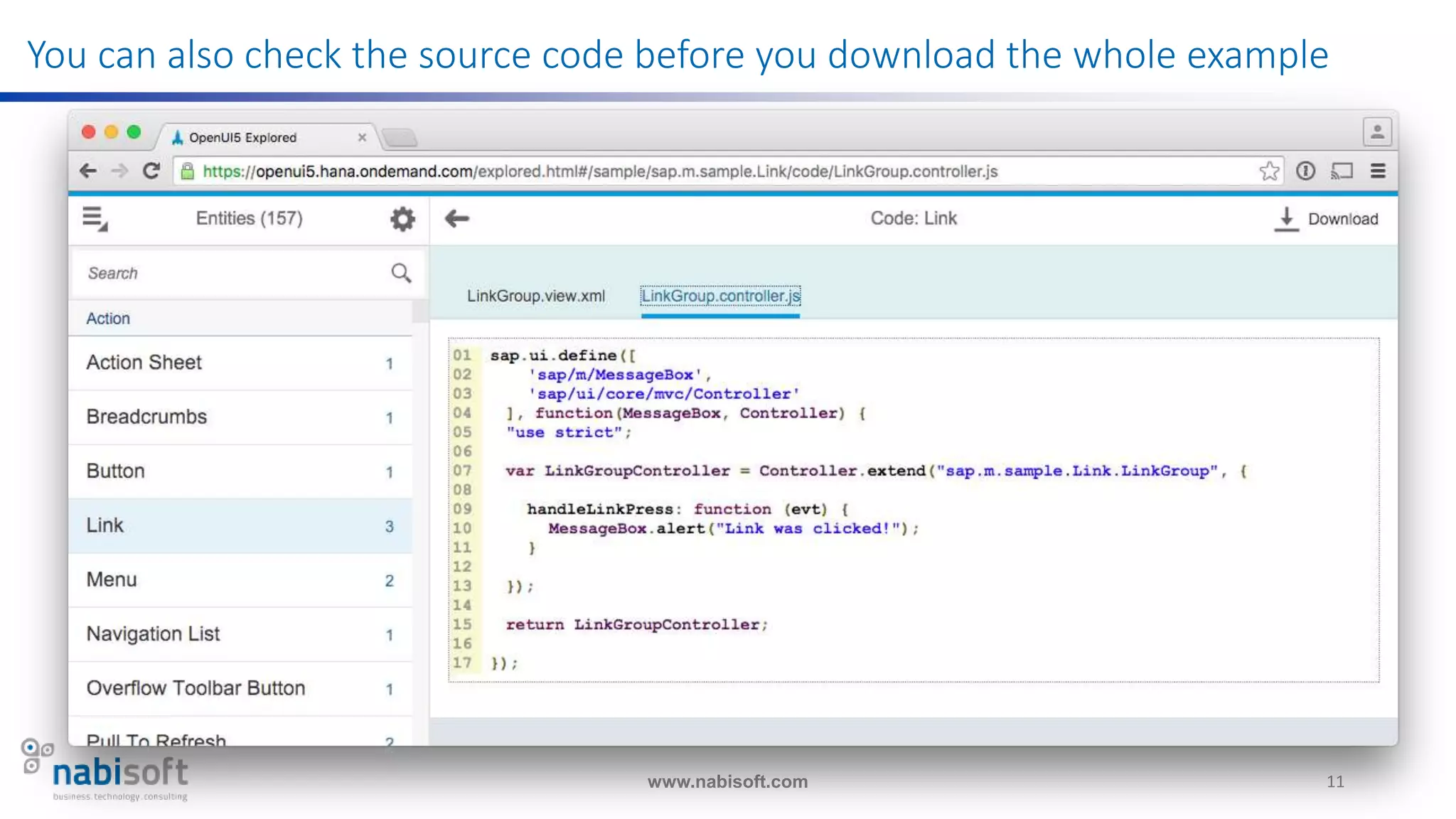Click count 2 beside Menu

coord(389,581)
